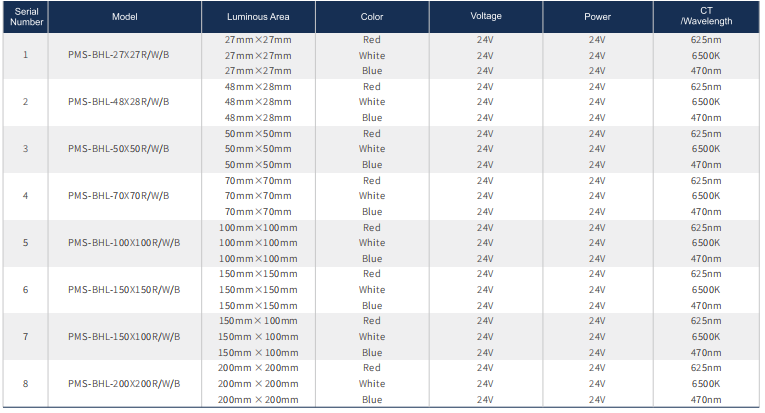
Task: Click the CT/Wavelength column header
Action: [x=706, y=17]
